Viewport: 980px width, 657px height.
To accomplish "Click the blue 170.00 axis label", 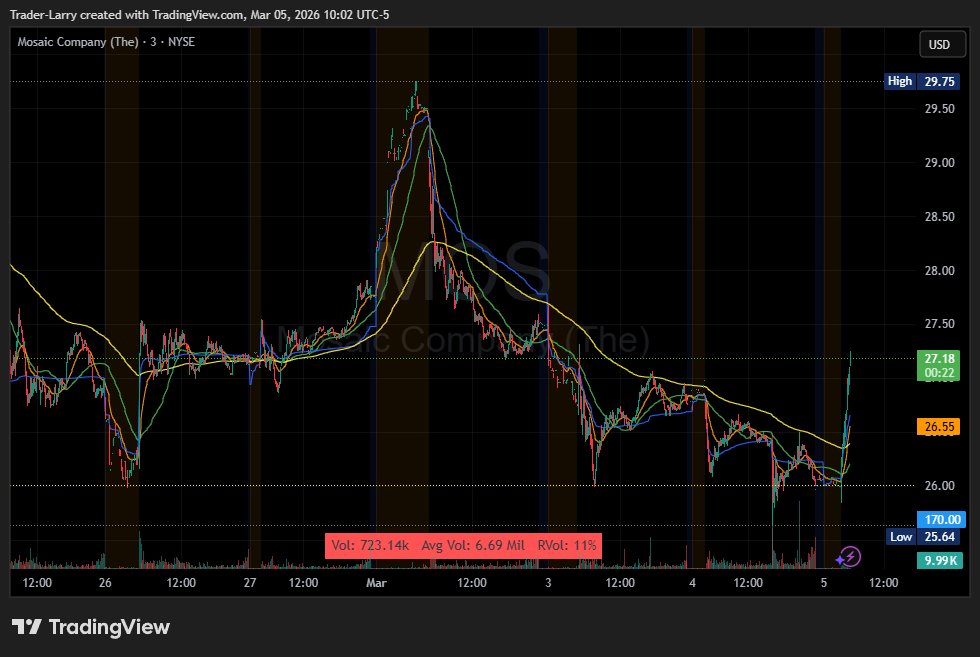I will (x=941, y=519).
